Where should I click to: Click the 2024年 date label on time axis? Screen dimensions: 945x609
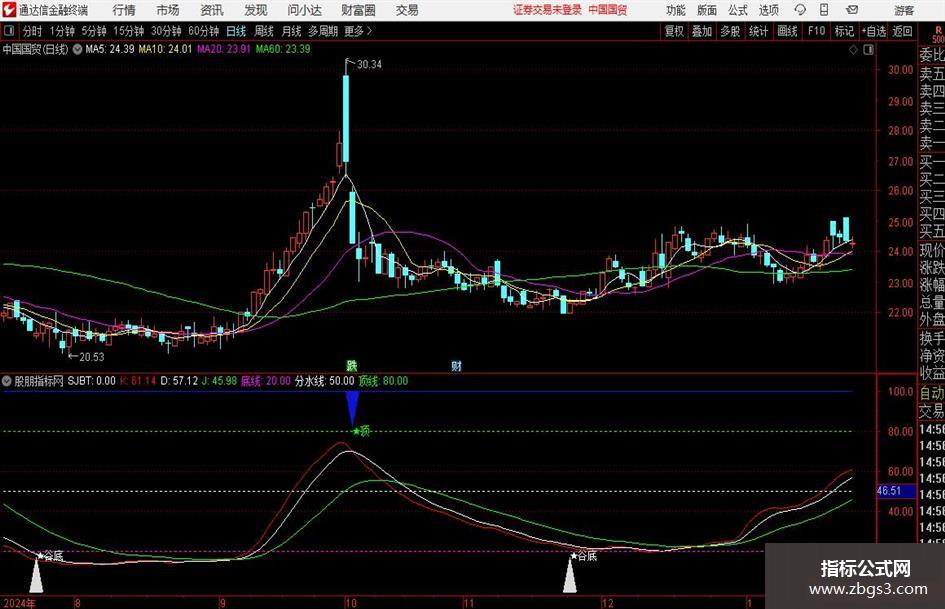pyautogui.click(x=19, y=603)
